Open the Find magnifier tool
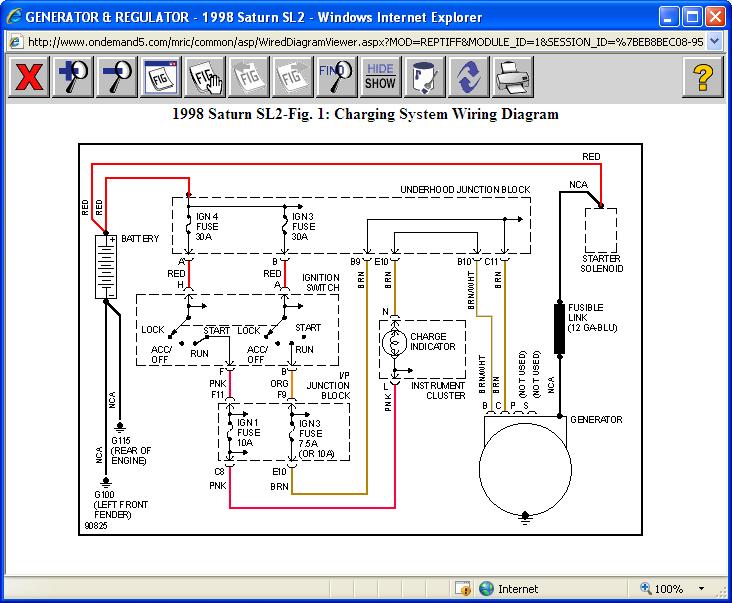732x603 pixels. 336,77
